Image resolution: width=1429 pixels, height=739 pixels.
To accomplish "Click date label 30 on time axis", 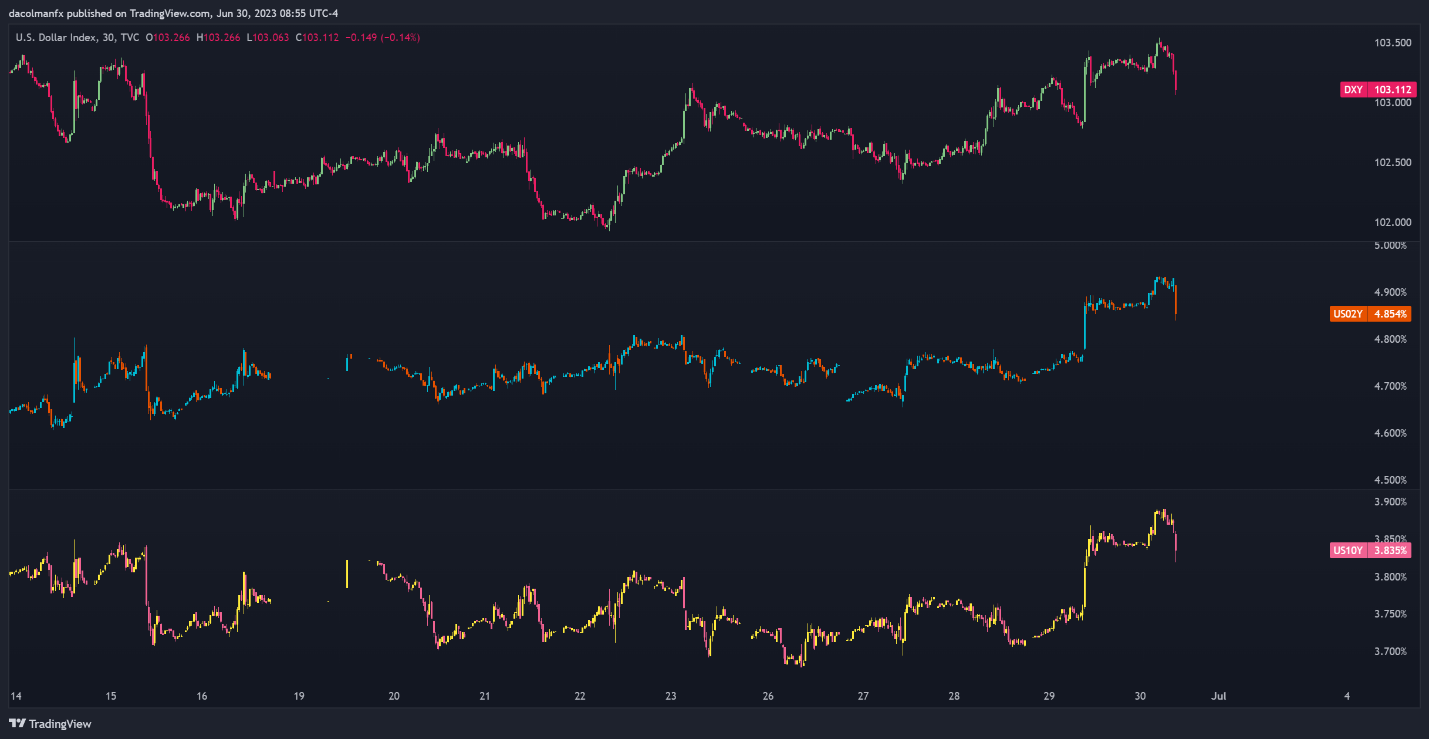I will pyautogui.click(x=1140, y=696).
